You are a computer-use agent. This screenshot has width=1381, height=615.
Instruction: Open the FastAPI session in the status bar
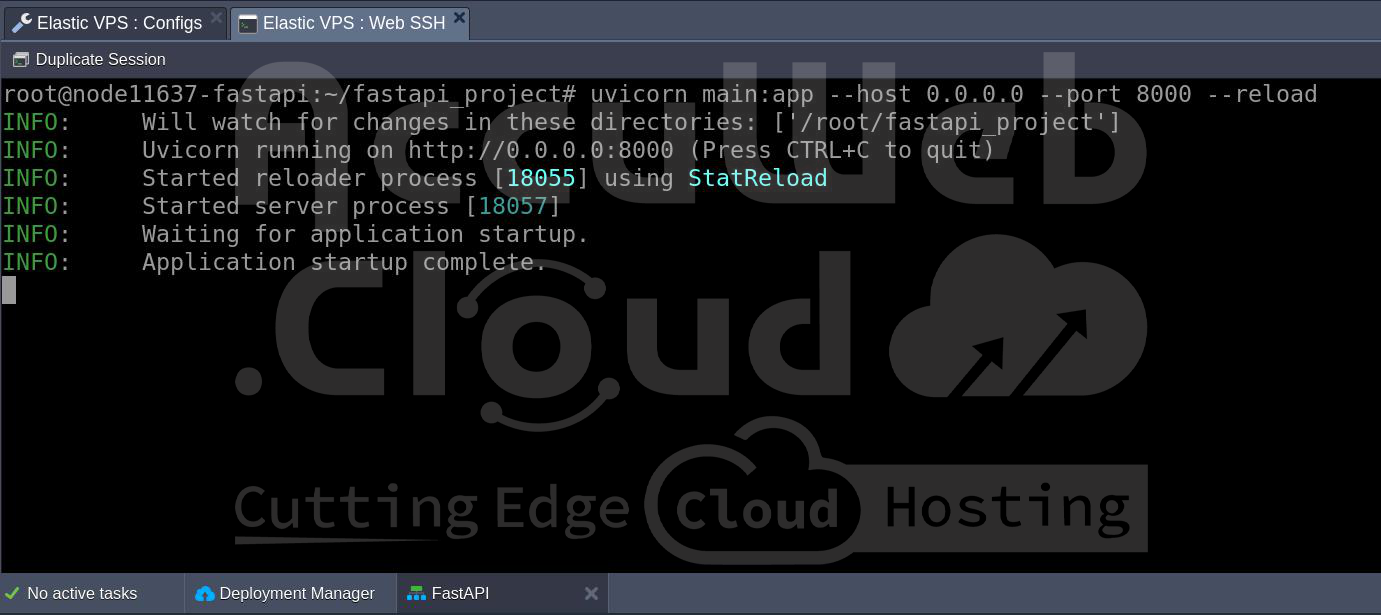tap(461, 593)
